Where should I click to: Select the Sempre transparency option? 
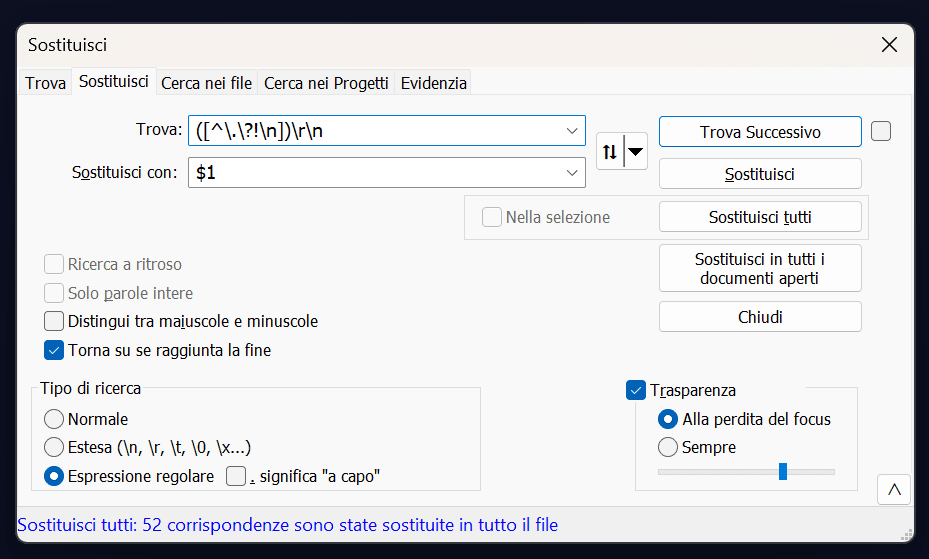[668, 447]
